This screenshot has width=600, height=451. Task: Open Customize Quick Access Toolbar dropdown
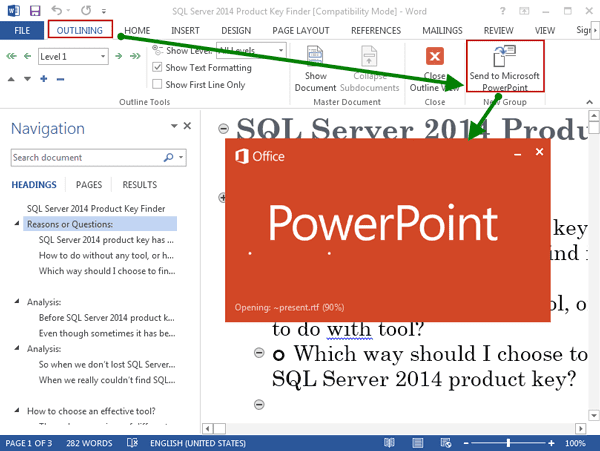pyautogui.click(x=104, y=11)
